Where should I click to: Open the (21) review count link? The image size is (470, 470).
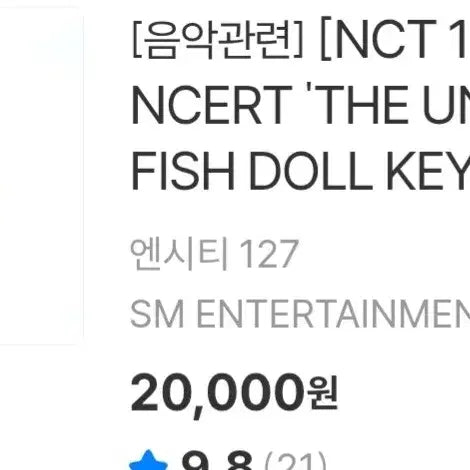pyautogui.click(x=295, y=462)
